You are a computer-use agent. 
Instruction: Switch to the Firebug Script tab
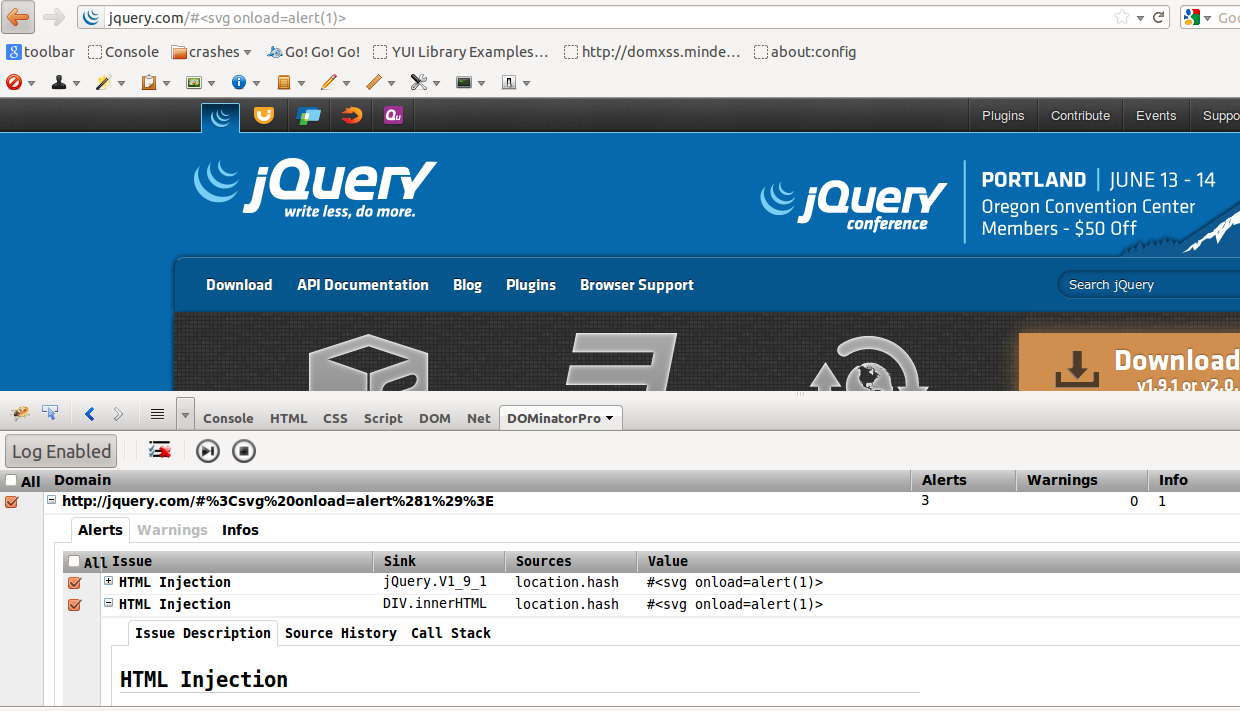[383, 418]
